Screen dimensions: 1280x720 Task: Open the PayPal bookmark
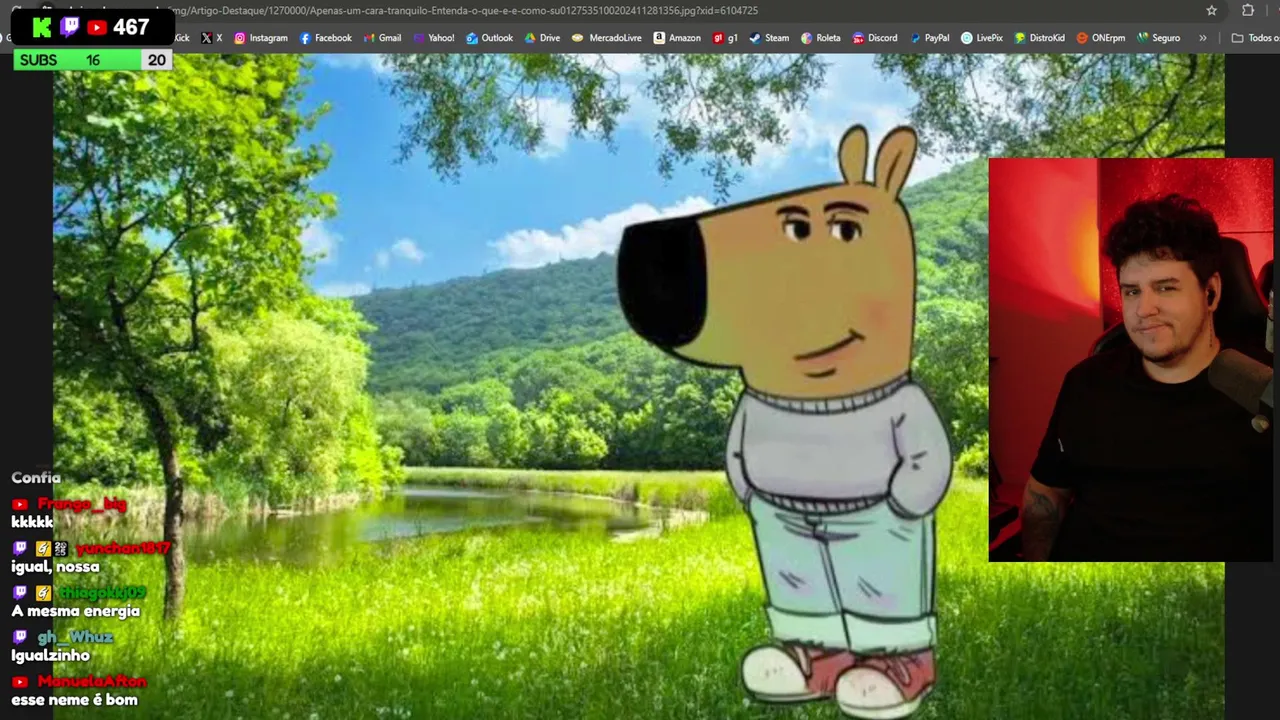(929, 38)
